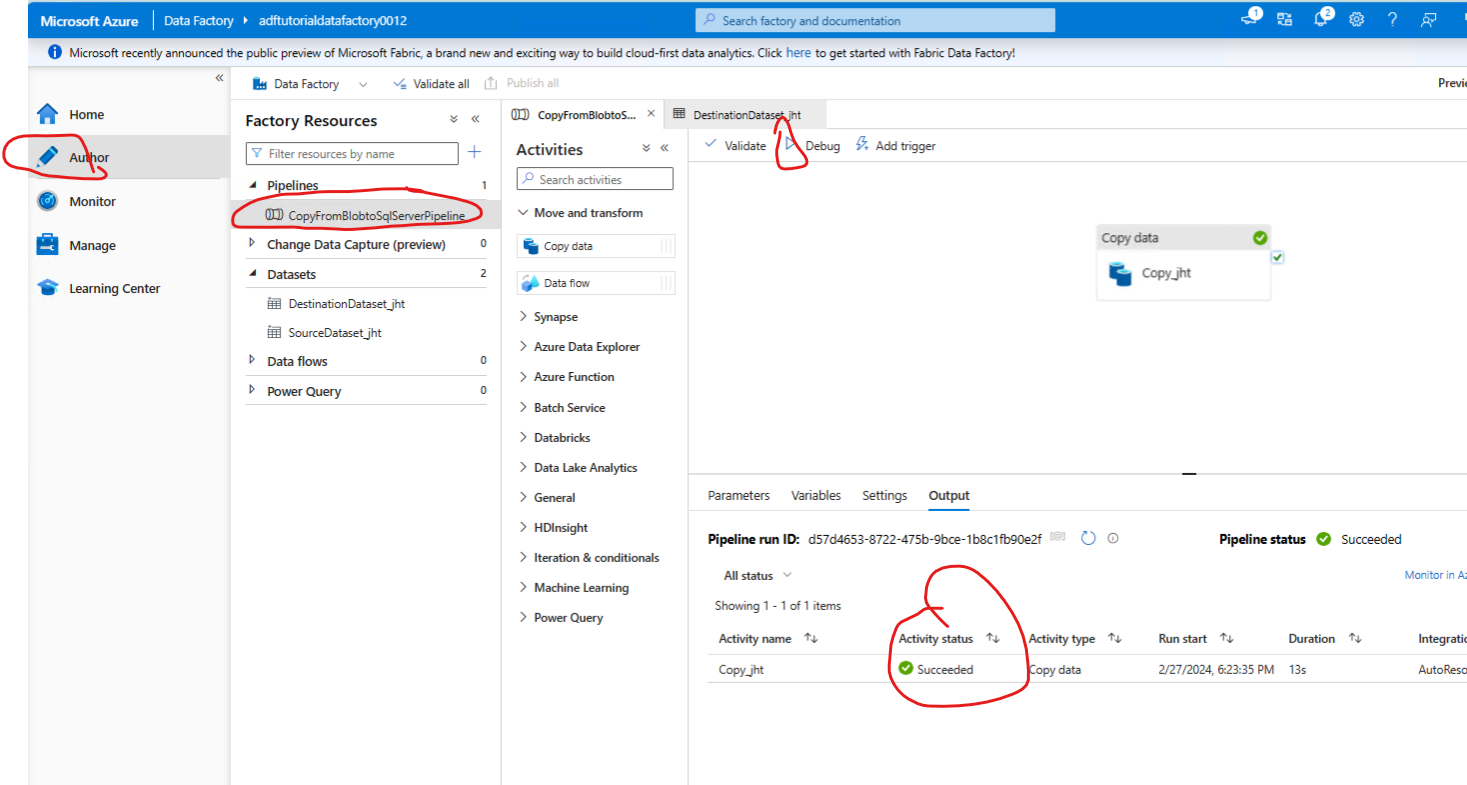Click the announcements megaphone icon in header
This screenshot has height=785, width=1467.
click(x=1250, y=19)
